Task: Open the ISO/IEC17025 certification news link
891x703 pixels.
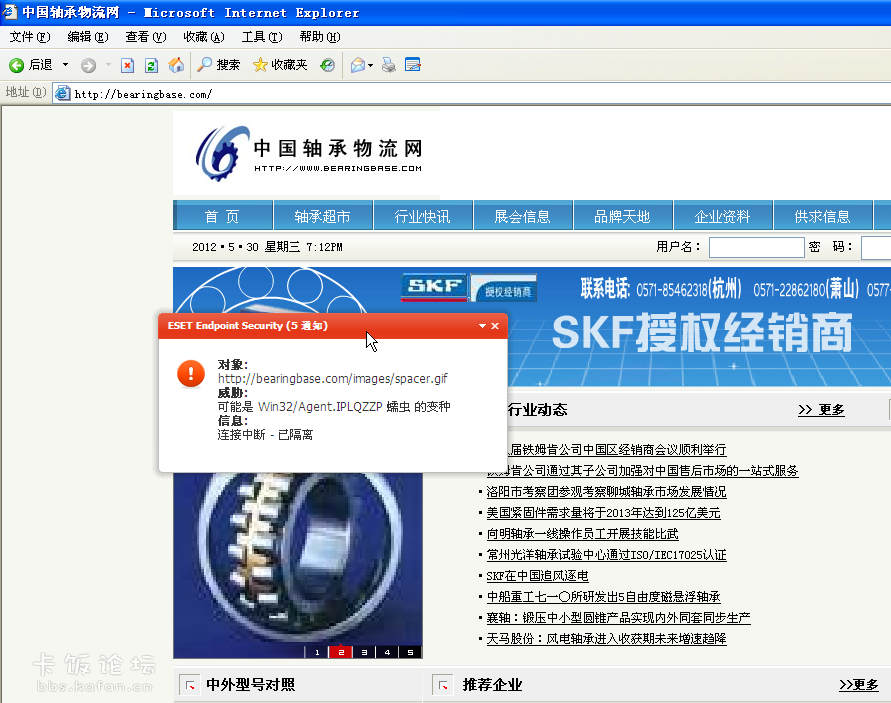Action: tap(606, 555)
